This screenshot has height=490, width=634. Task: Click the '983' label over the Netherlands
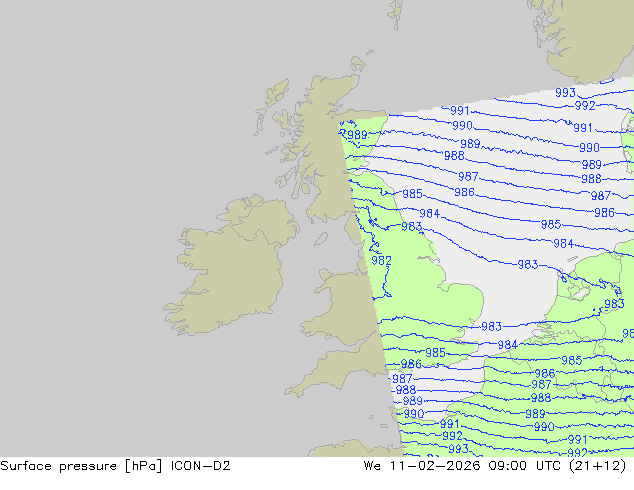(614, 304)
